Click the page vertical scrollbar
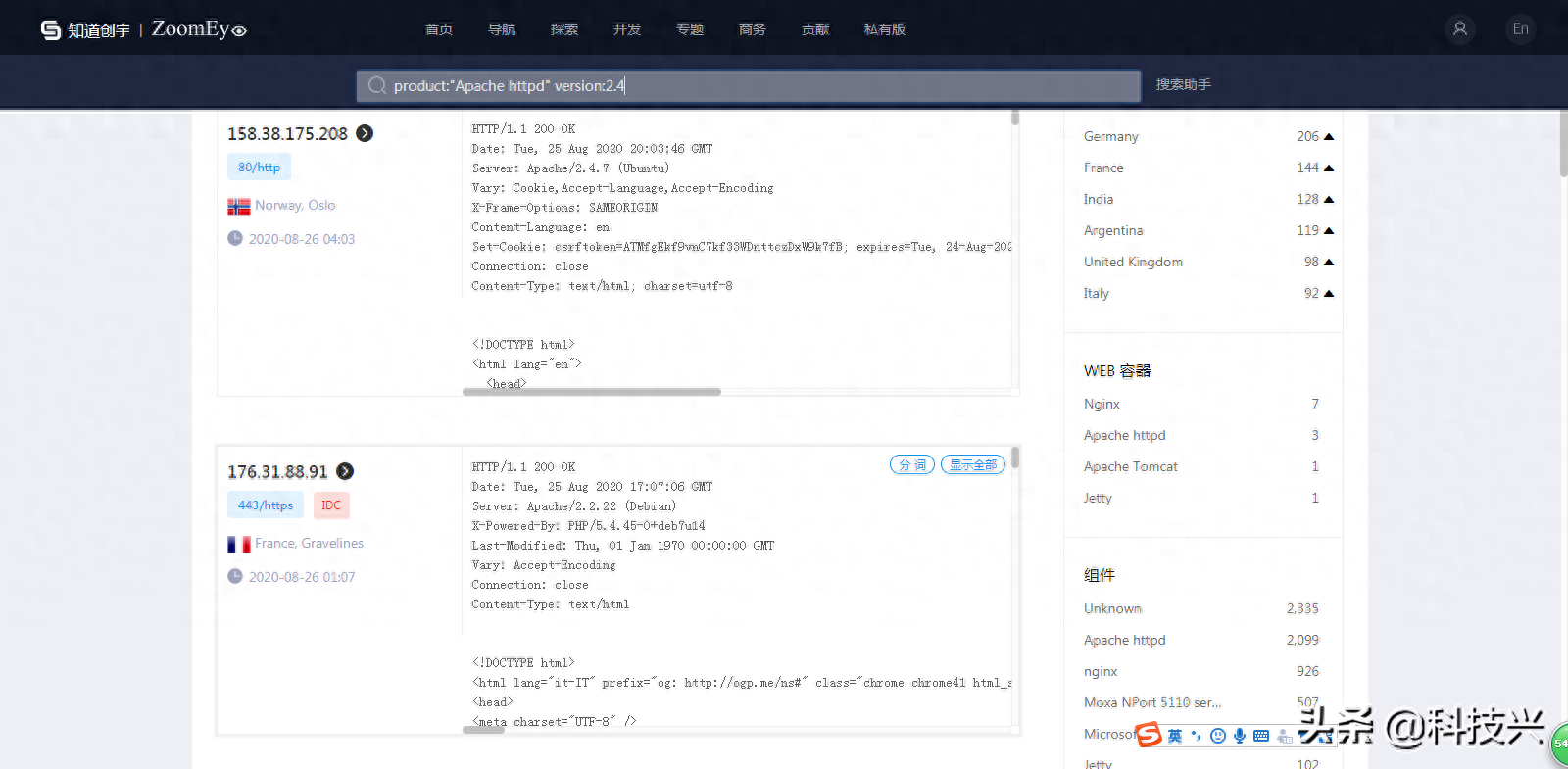 [x=1563, y=144]
